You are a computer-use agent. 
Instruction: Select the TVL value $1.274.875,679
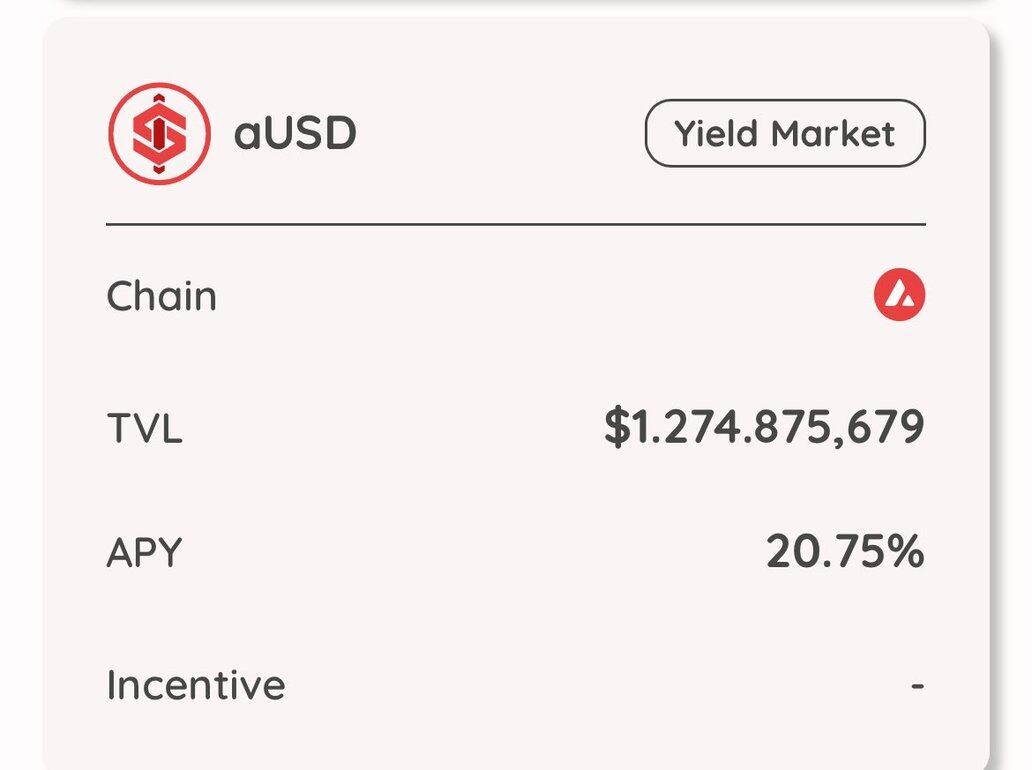(764, 427)
